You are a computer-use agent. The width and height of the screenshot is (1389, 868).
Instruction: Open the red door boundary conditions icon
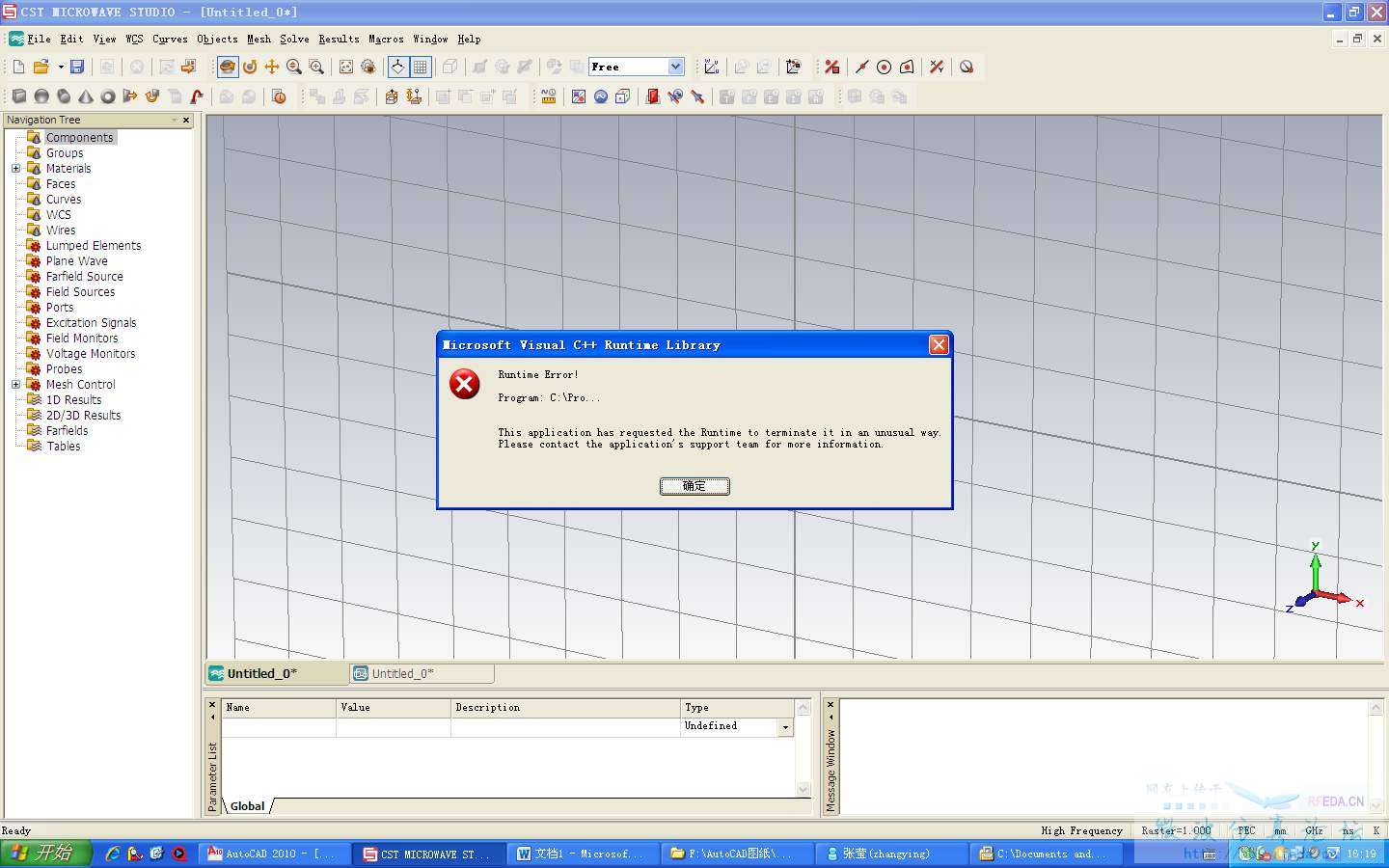[x=653, y=96]
